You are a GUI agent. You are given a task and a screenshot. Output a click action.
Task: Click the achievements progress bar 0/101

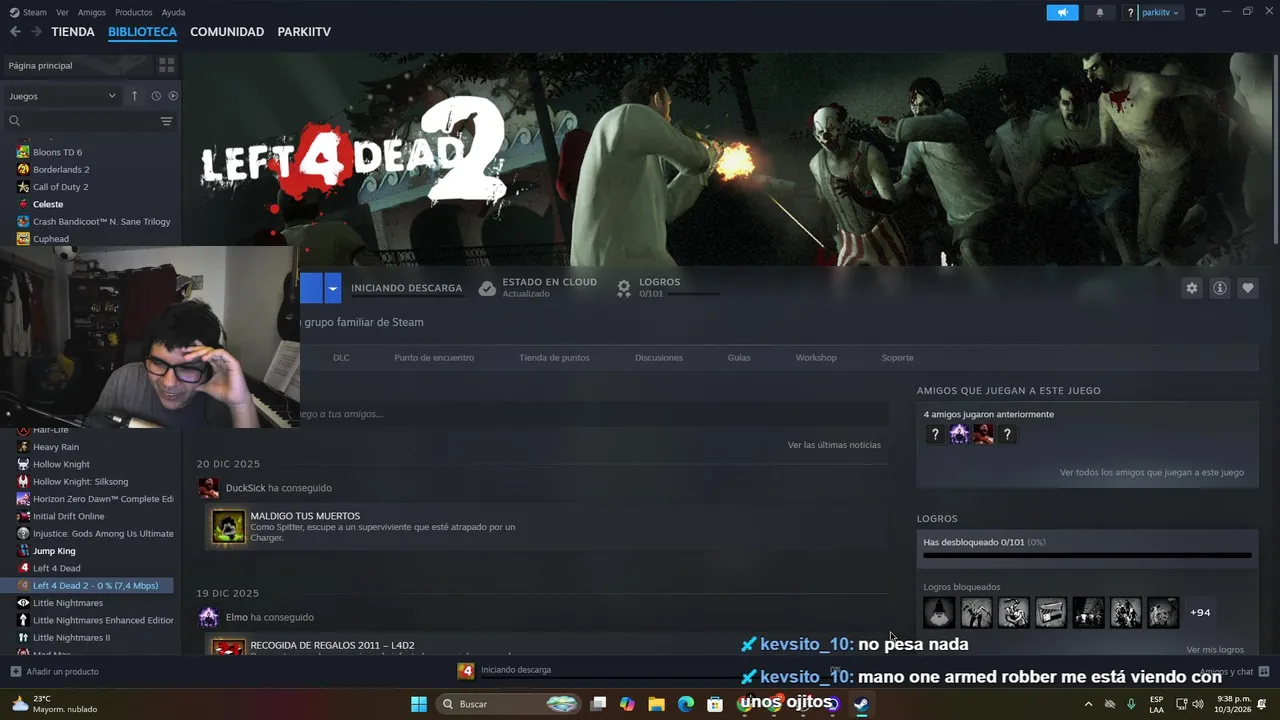tap(1087, 555)
